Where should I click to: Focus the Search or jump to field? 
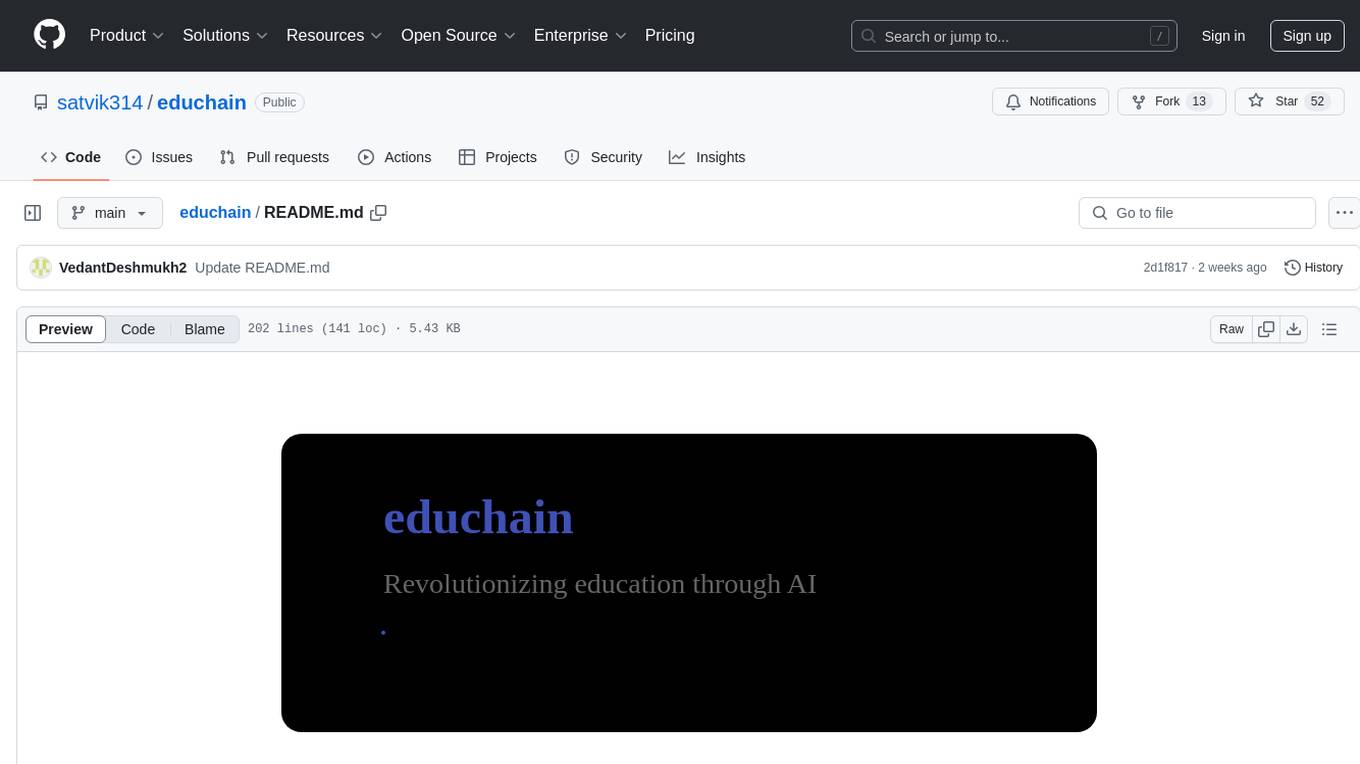1014,36
